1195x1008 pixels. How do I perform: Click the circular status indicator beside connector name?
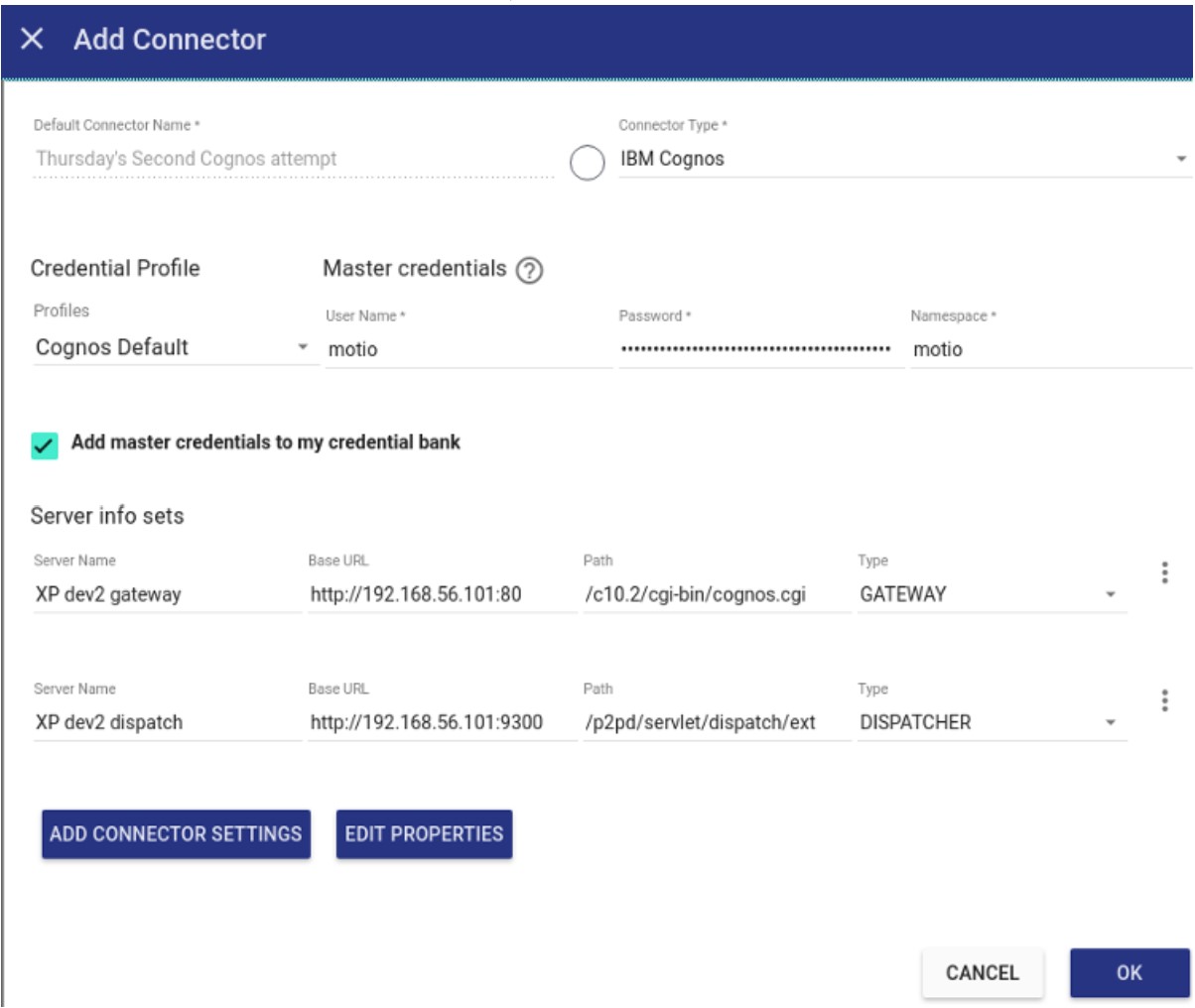(x=587, y=163)
